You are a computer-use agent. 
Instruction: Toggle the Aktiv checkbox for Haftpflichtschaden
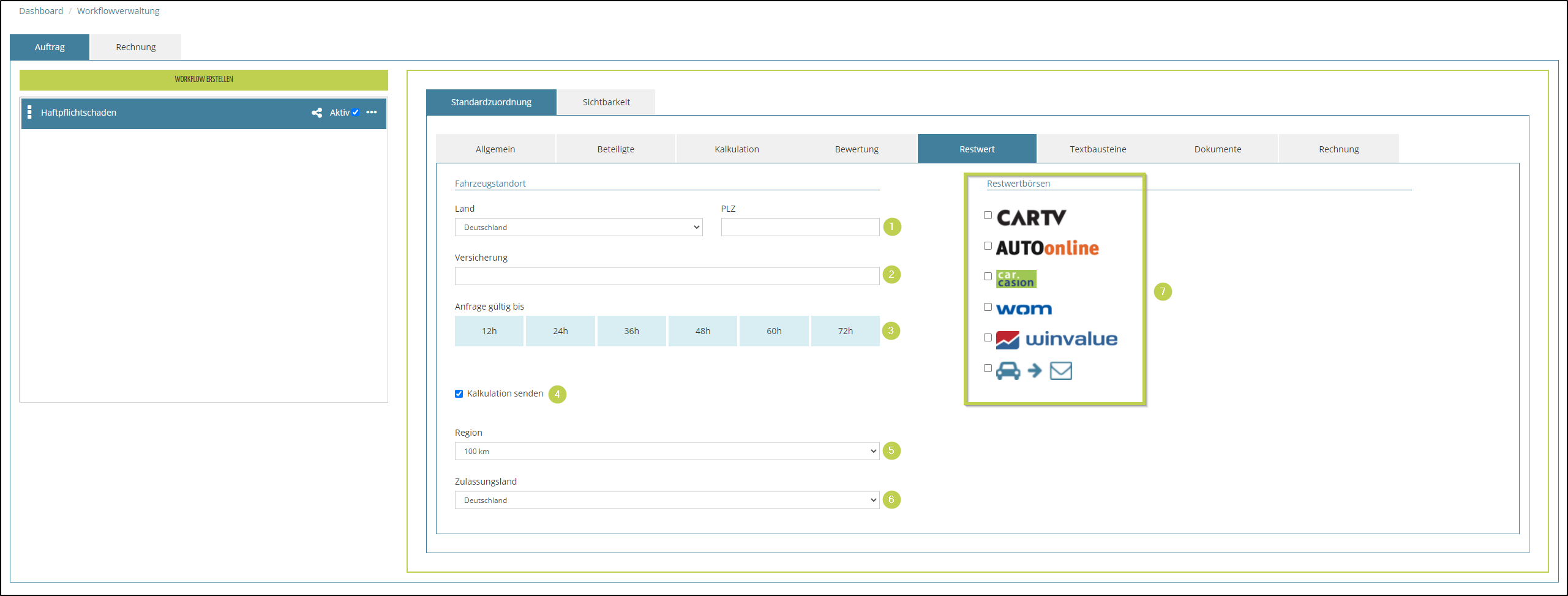pos(355,113)
